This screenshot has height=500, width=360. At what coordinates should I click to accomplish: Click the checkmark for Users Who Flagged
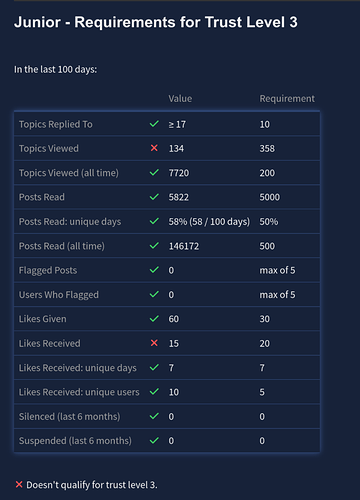point(154,294)
